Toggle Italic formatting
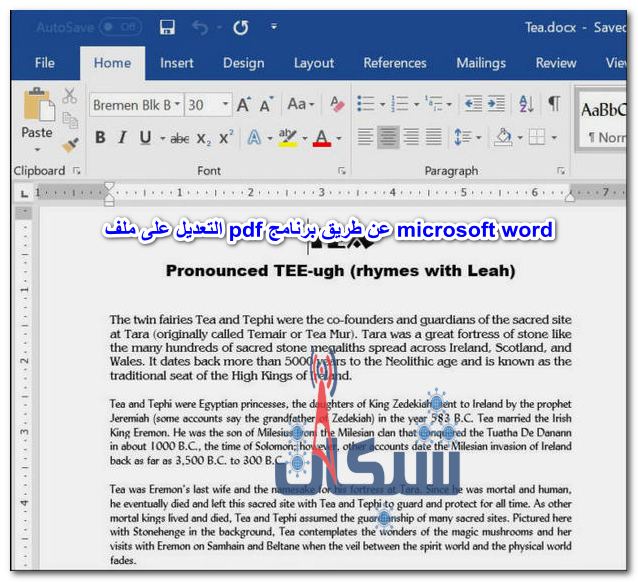 click(x=123, y=138)
